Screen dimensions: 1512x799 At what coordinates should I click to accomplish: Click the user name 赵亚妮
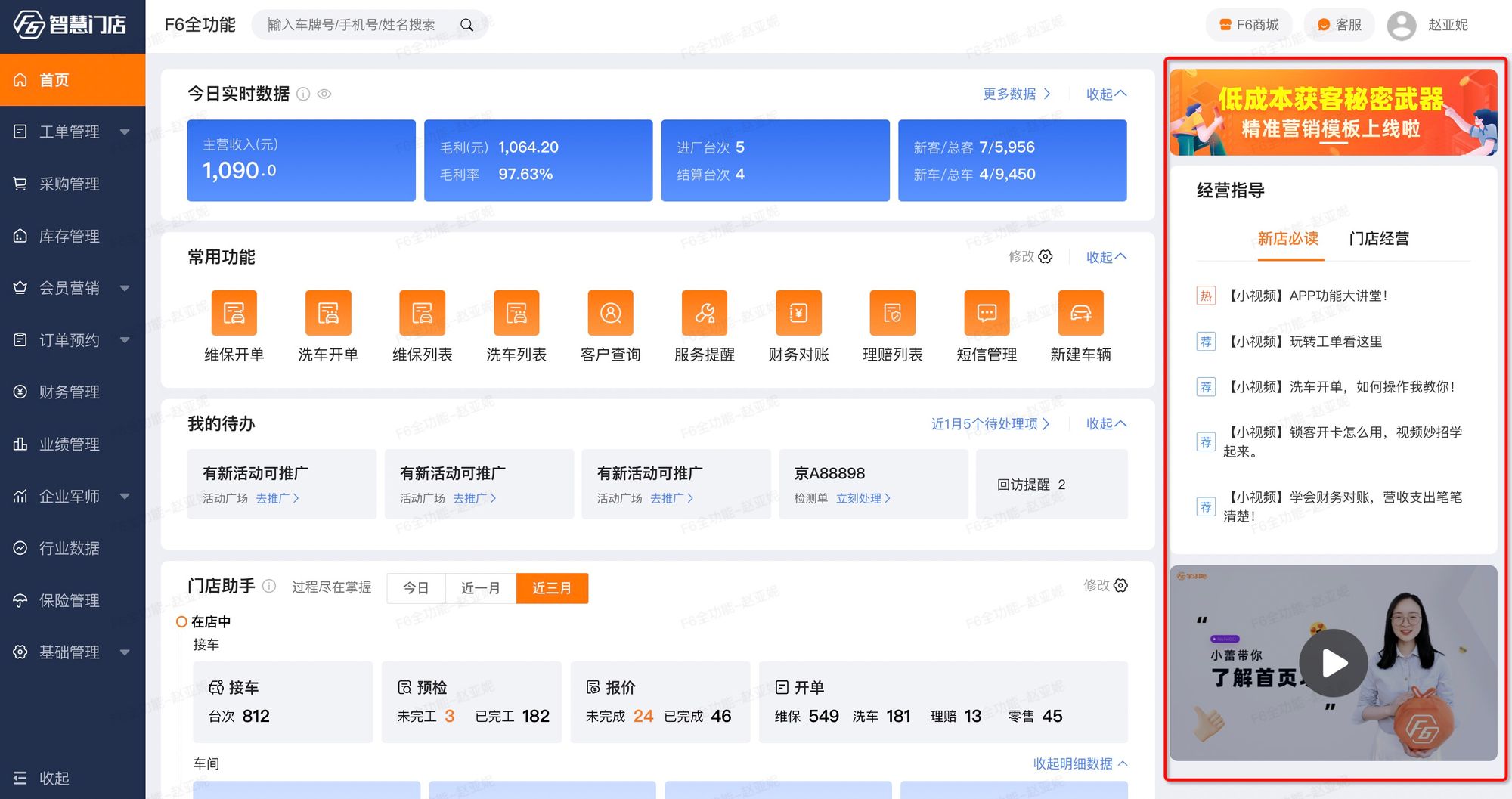pyautogui.click(x=1448, y=25)
